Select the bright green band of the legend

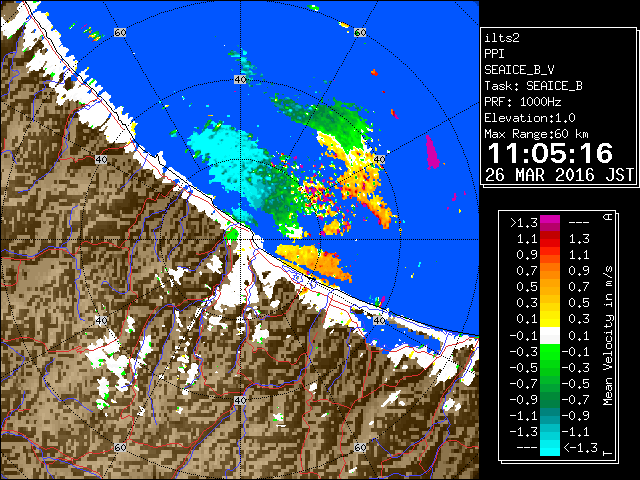[550, 352]
